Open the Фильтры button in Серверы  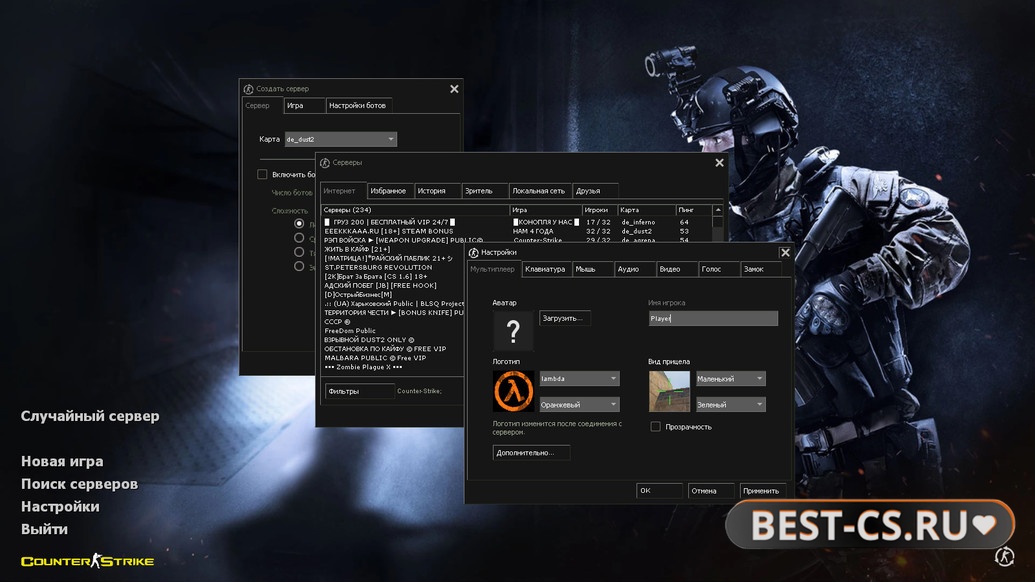click(x=359, y=391)
